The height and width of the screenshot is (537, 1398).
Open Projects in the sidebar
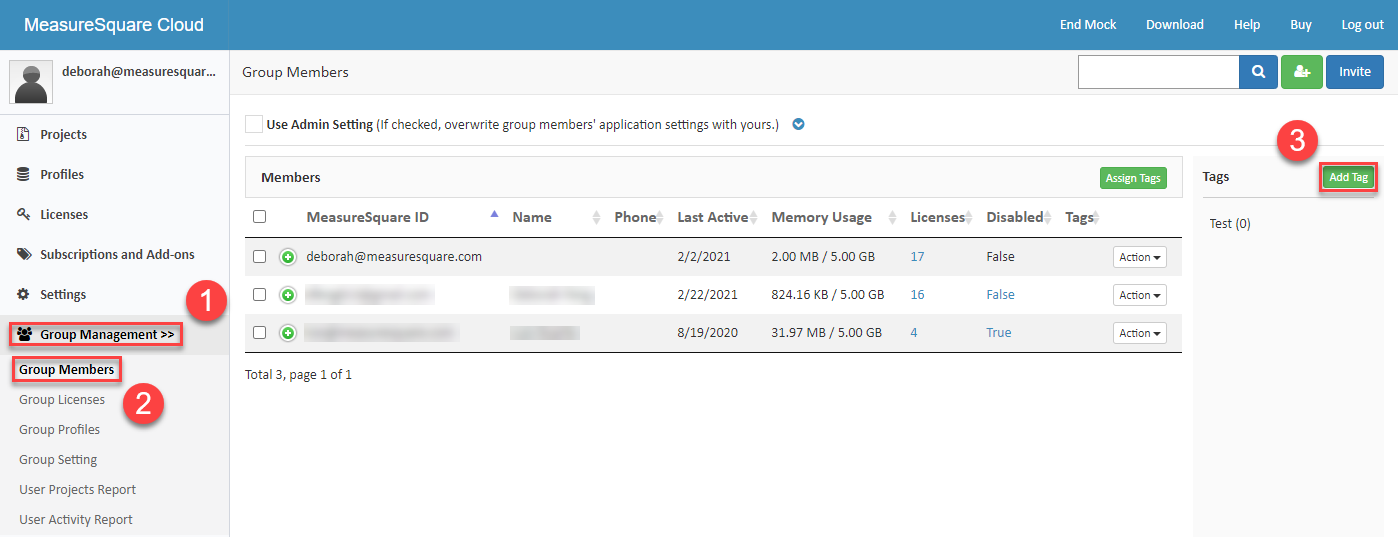point(63,134)
